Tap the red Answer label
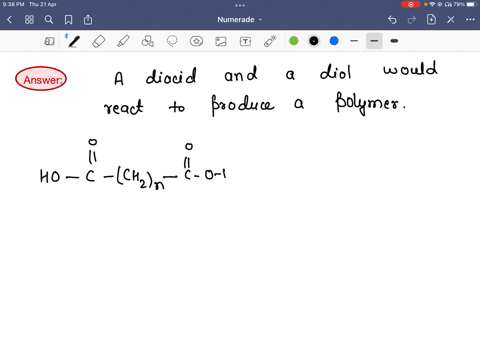Screen dimensions: 480x360 coord(41,79)
